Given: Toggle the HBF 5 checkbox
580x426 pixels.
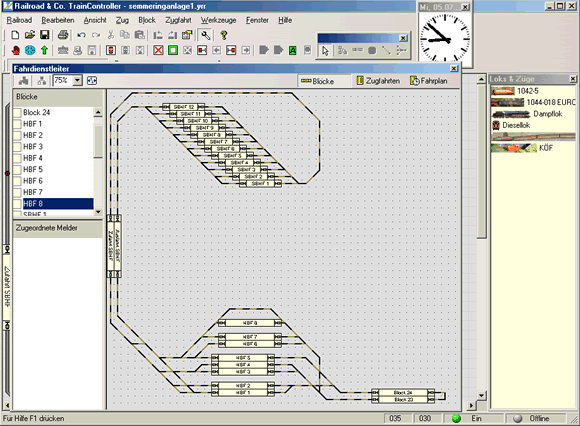Looking at the screenshot, I should click(x=17, y=170).
